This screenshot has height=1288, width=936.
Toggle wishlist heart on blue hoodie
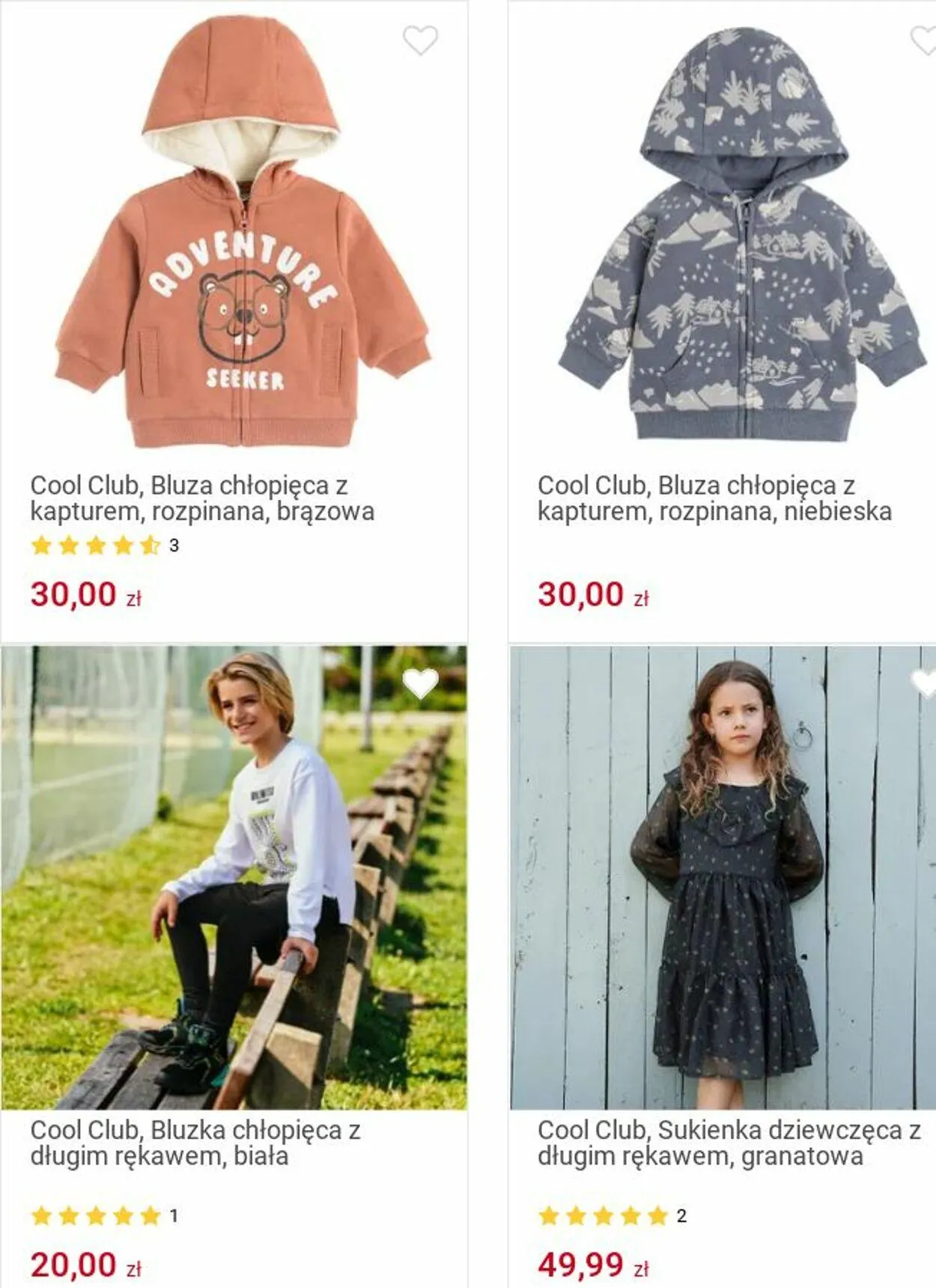924,40
